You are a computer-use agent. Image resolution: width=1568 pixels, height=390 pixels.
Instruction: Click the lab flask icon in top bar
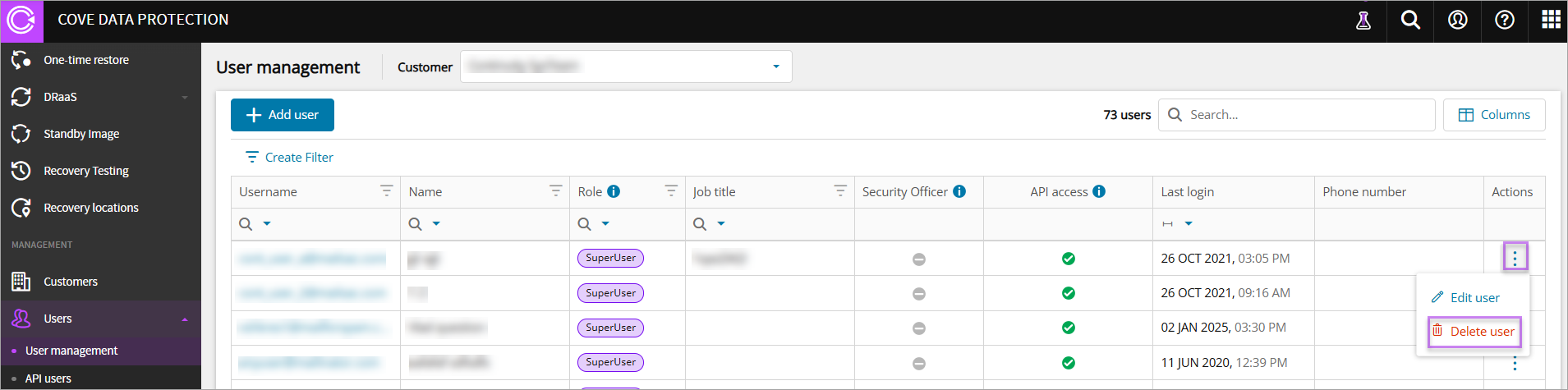pos(1363,21)
